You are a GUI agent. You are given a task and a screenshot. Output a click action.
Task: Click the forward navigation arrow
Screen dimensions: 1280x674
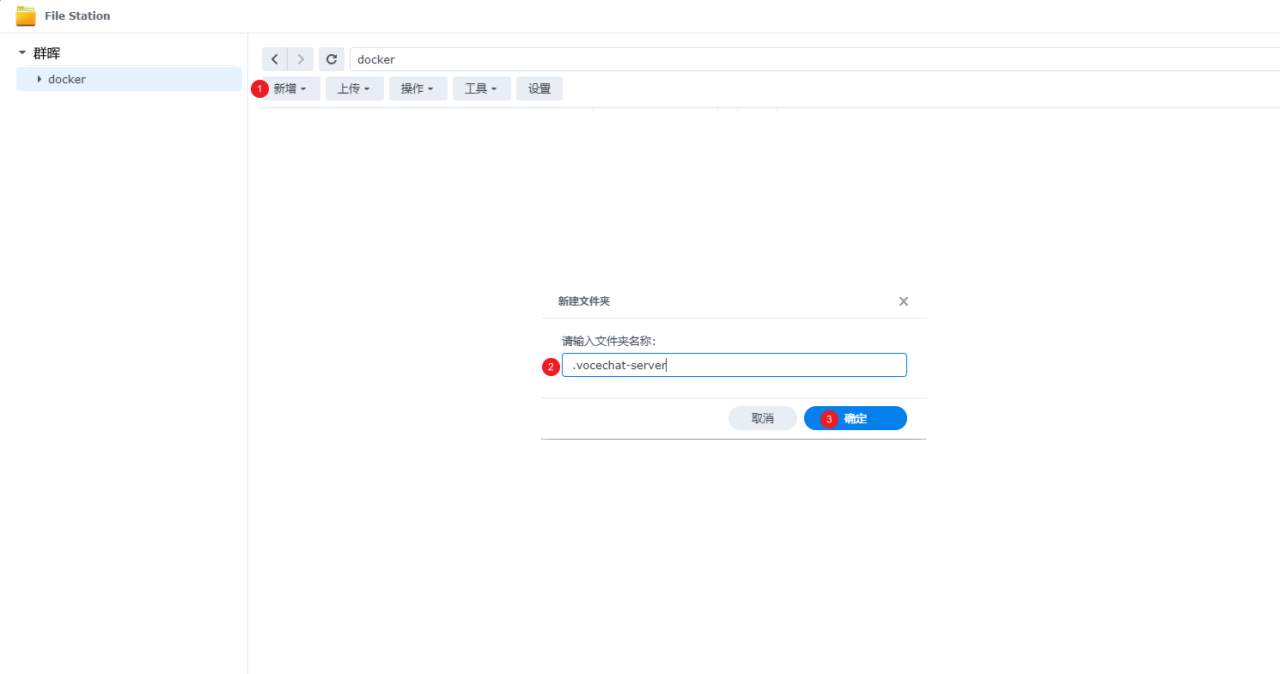(x=300, y=59)
